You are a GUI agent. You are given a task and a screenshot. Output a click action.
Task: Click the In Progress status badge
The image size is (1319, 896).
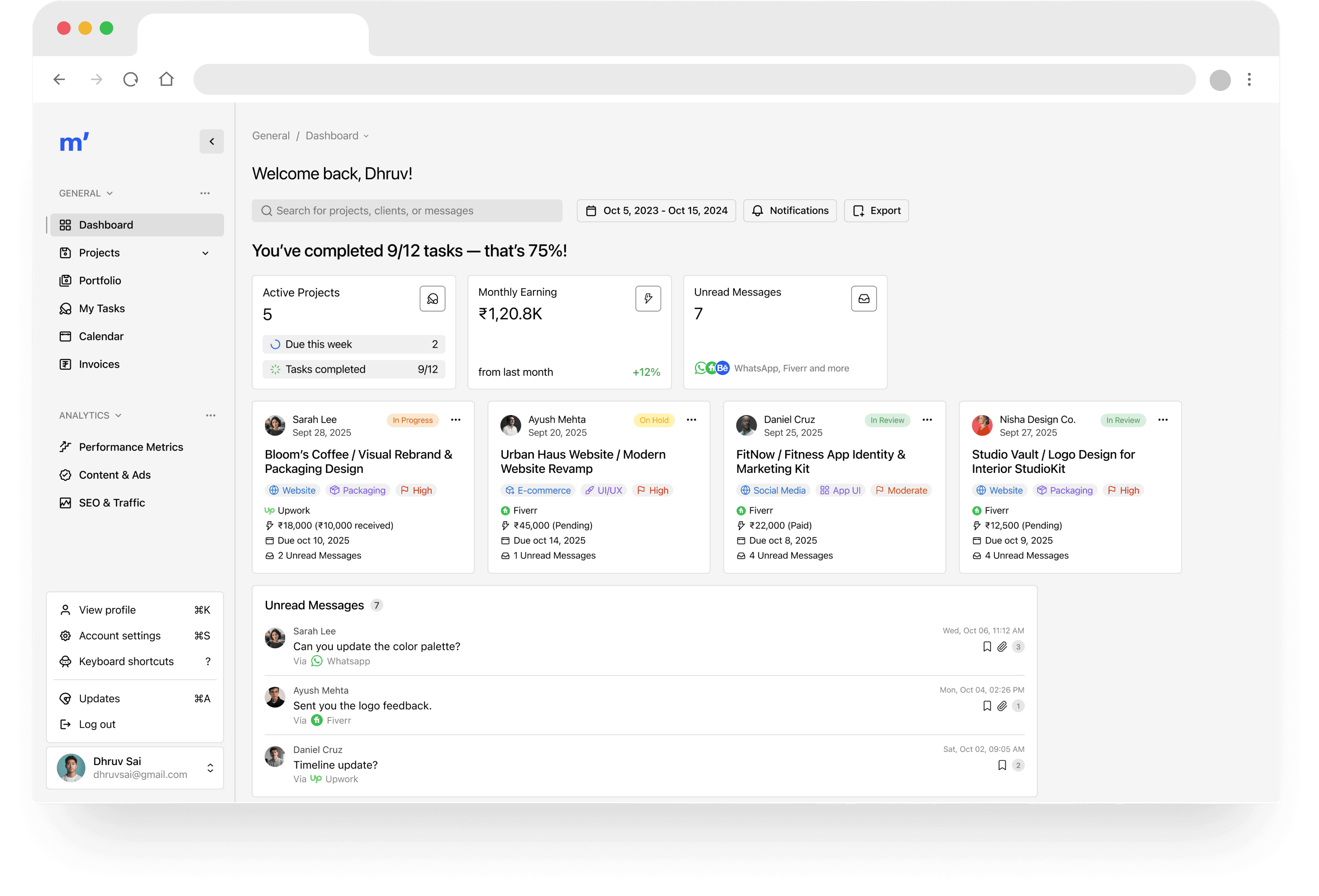(x=413, y=420)
